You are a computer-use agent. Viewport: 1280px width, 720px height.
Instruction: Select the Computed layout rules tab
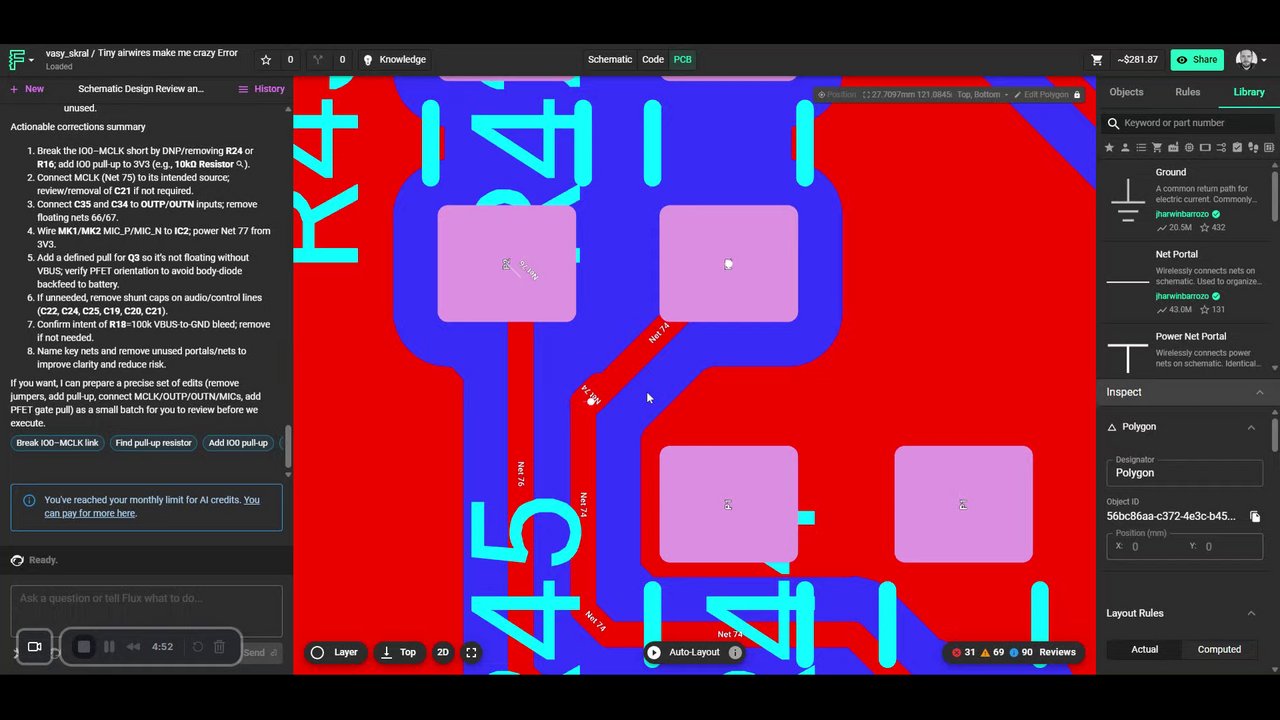[x=1219, y=650]
